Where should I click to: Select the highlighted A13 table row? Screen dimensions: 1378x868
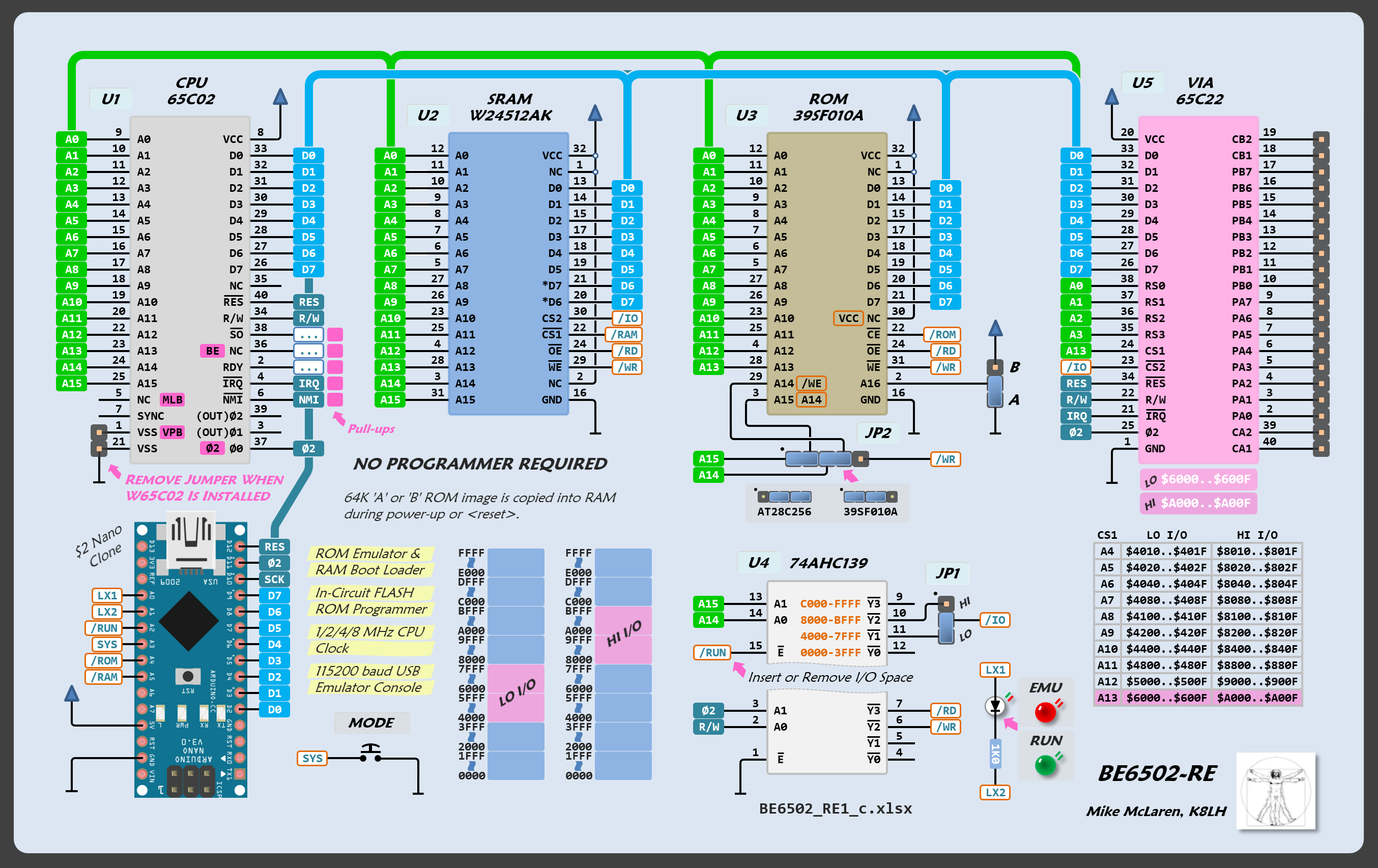[x=1197, y=698]
